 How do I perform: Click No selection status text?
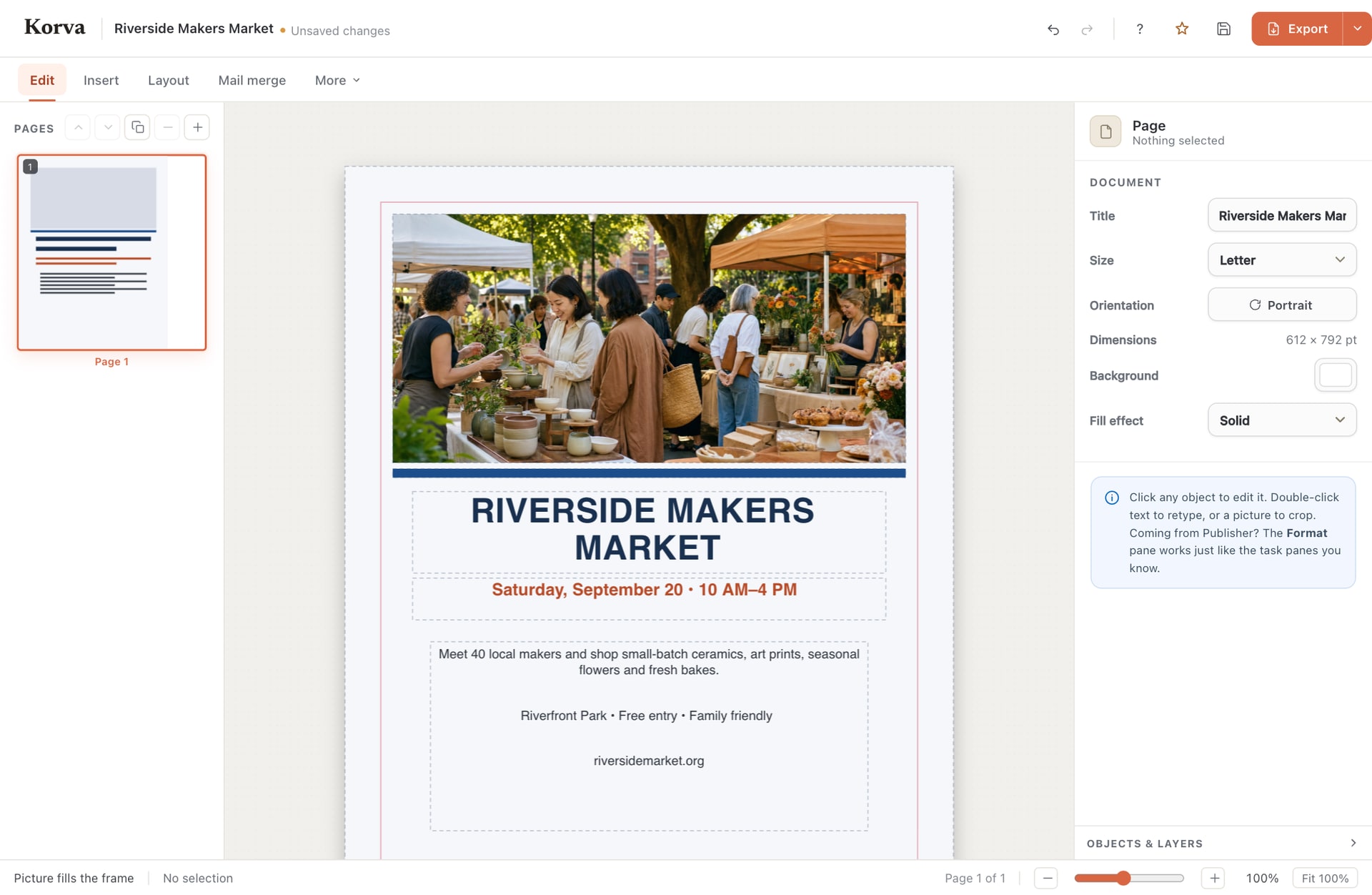coord(198,879)
